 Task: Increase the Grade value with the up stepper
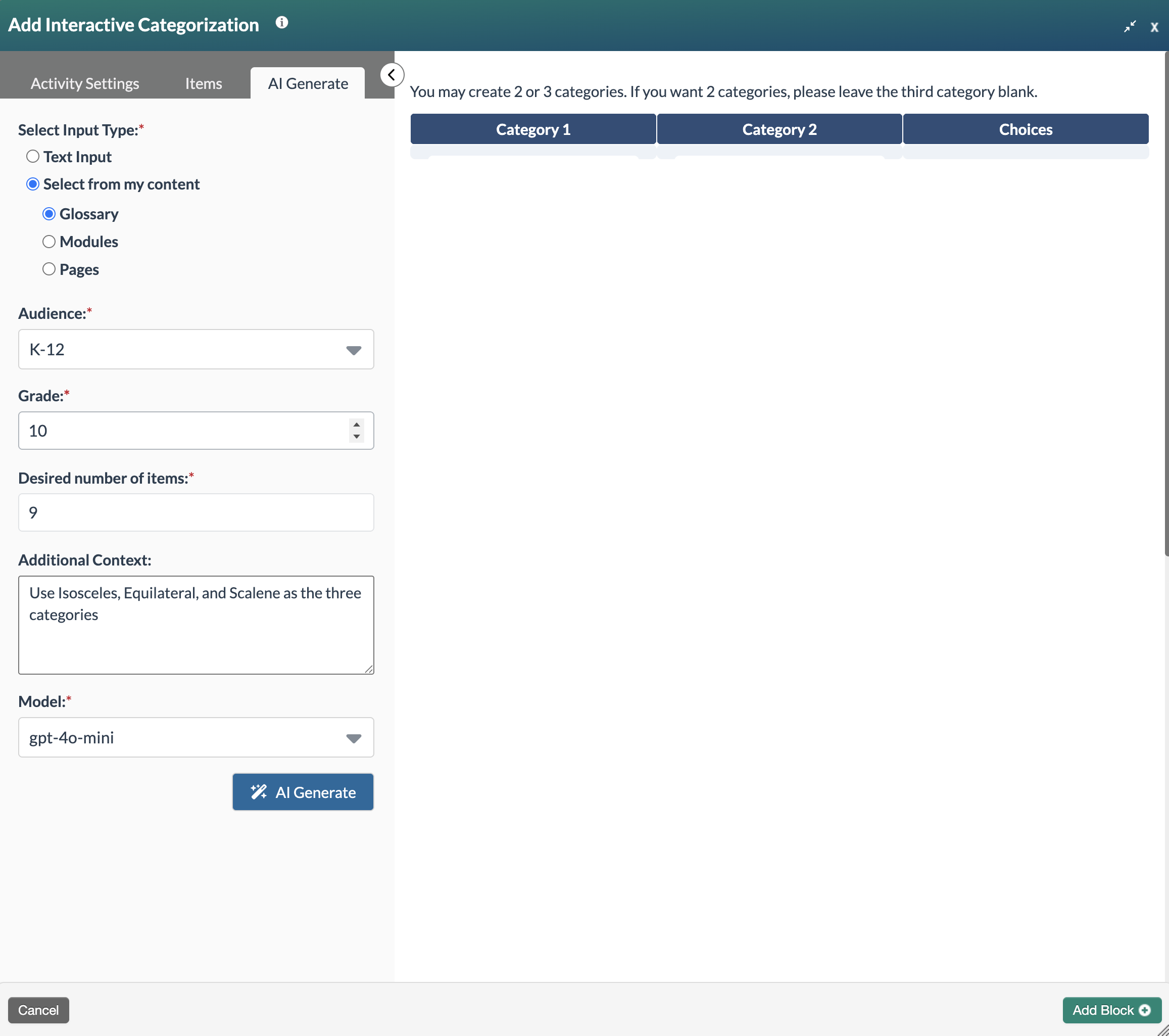356,425
